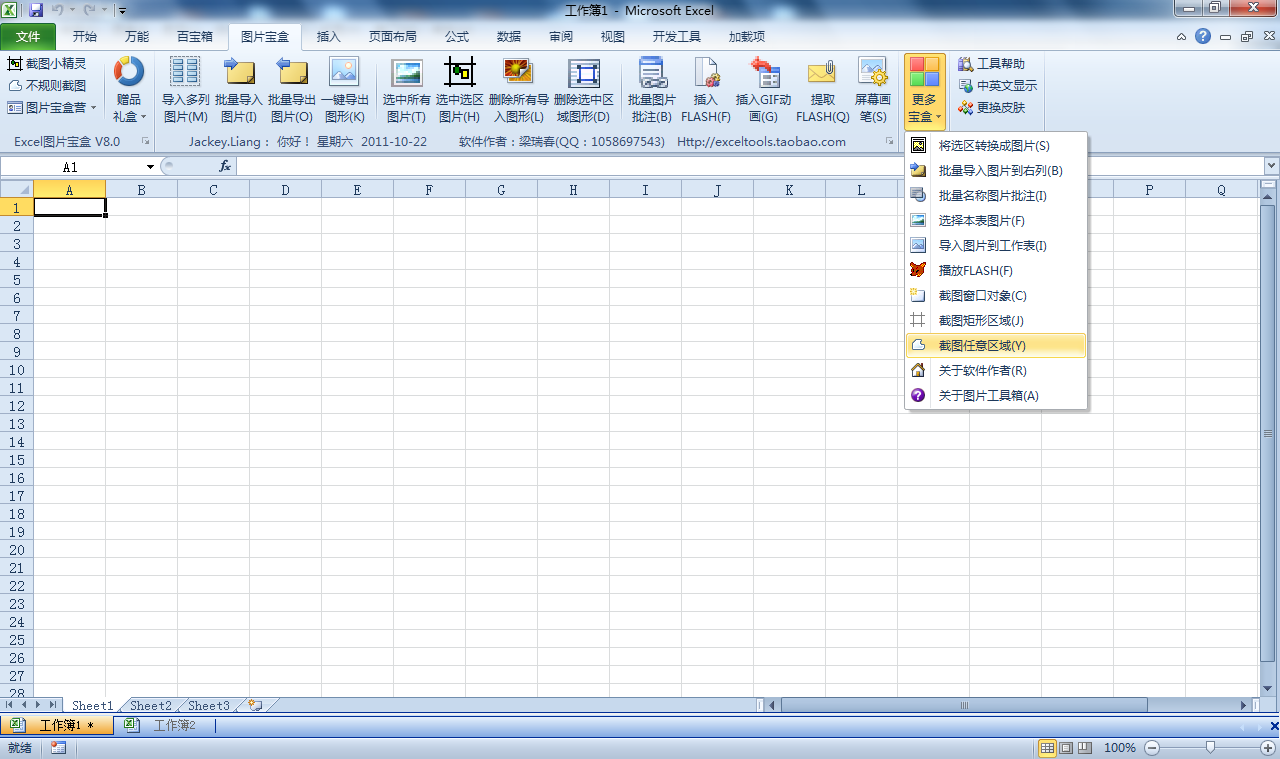Switch to the 插入 ribbon tab

[329, 37]
